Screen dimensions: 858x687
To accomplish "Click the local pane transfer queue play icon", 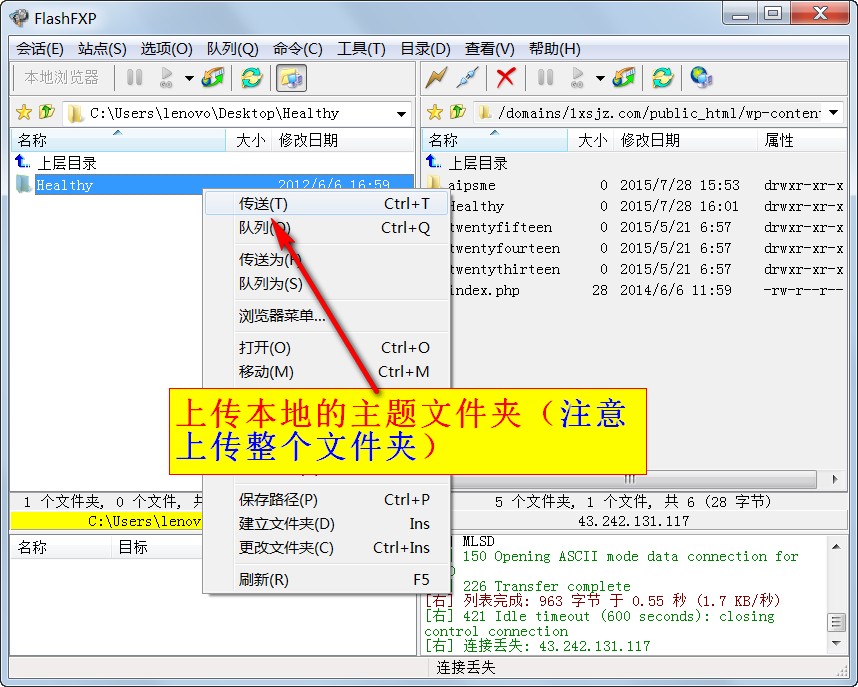I will [166, 78].
